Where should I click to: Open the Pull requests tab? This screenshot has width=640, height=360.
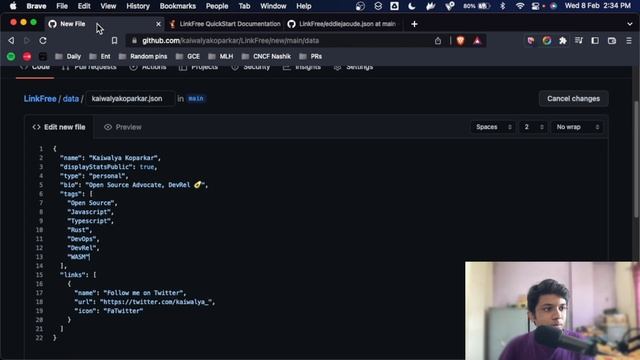coord(89,67)
